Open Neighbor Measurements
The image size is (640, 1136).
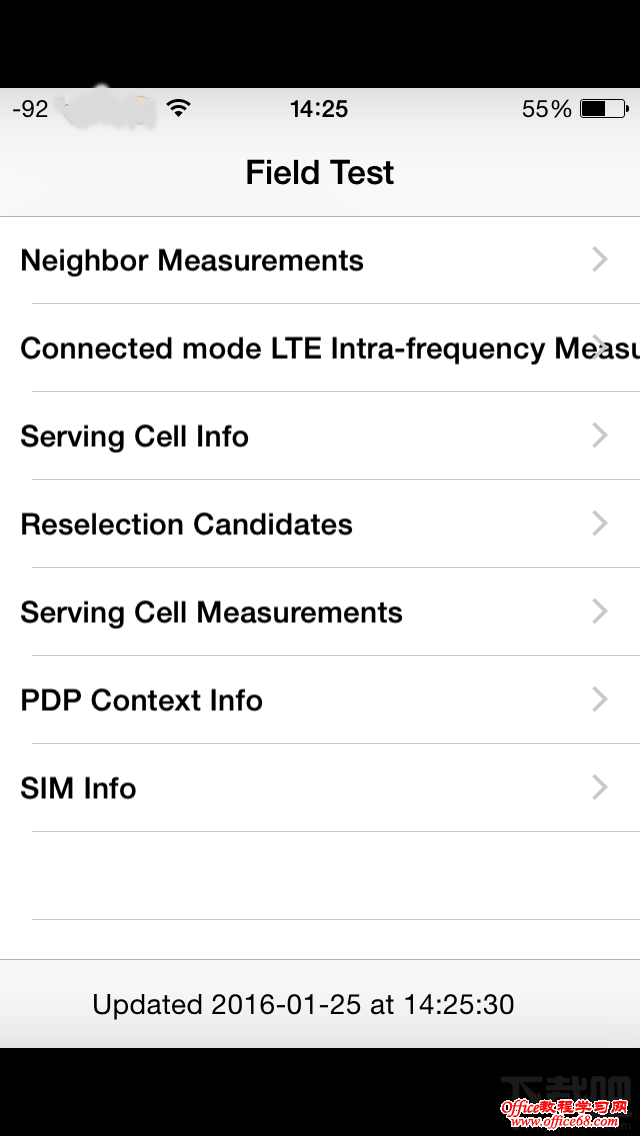(192, 261)
